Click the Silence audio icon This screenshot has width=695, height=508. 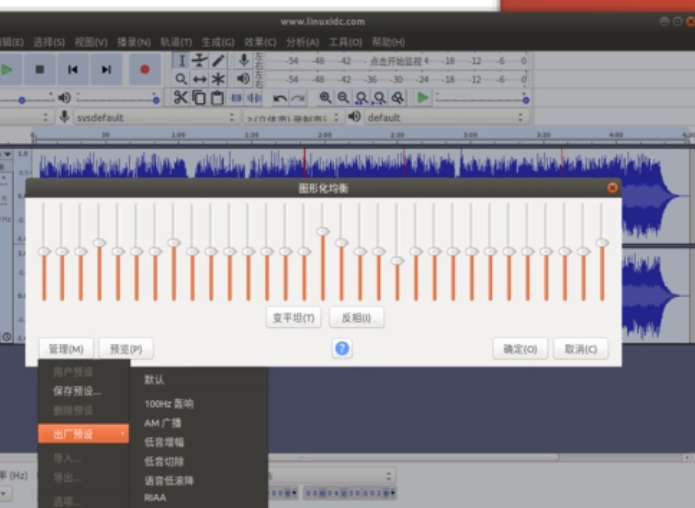tap(254, 98)
